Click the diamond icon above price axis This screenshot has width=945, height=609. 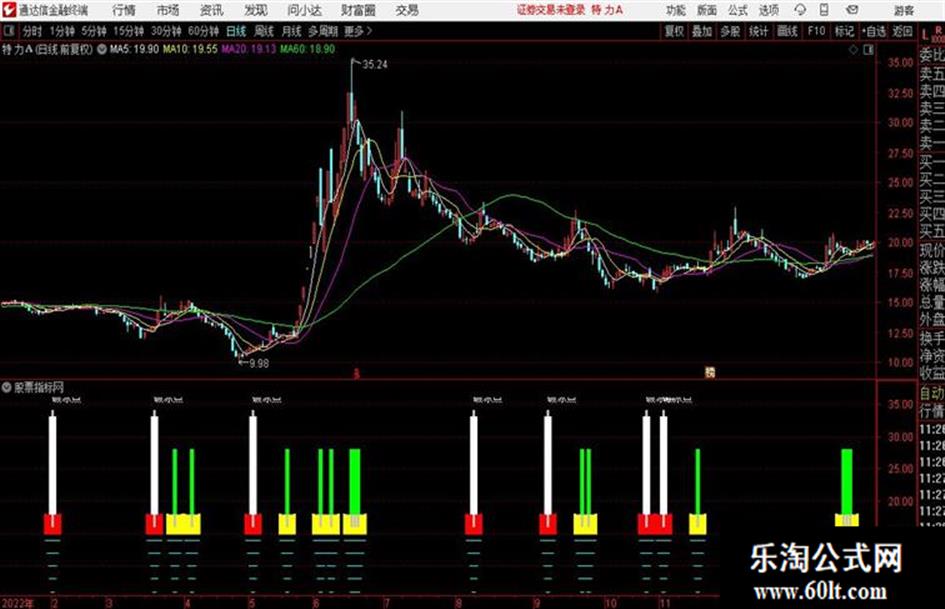[853, 50]
